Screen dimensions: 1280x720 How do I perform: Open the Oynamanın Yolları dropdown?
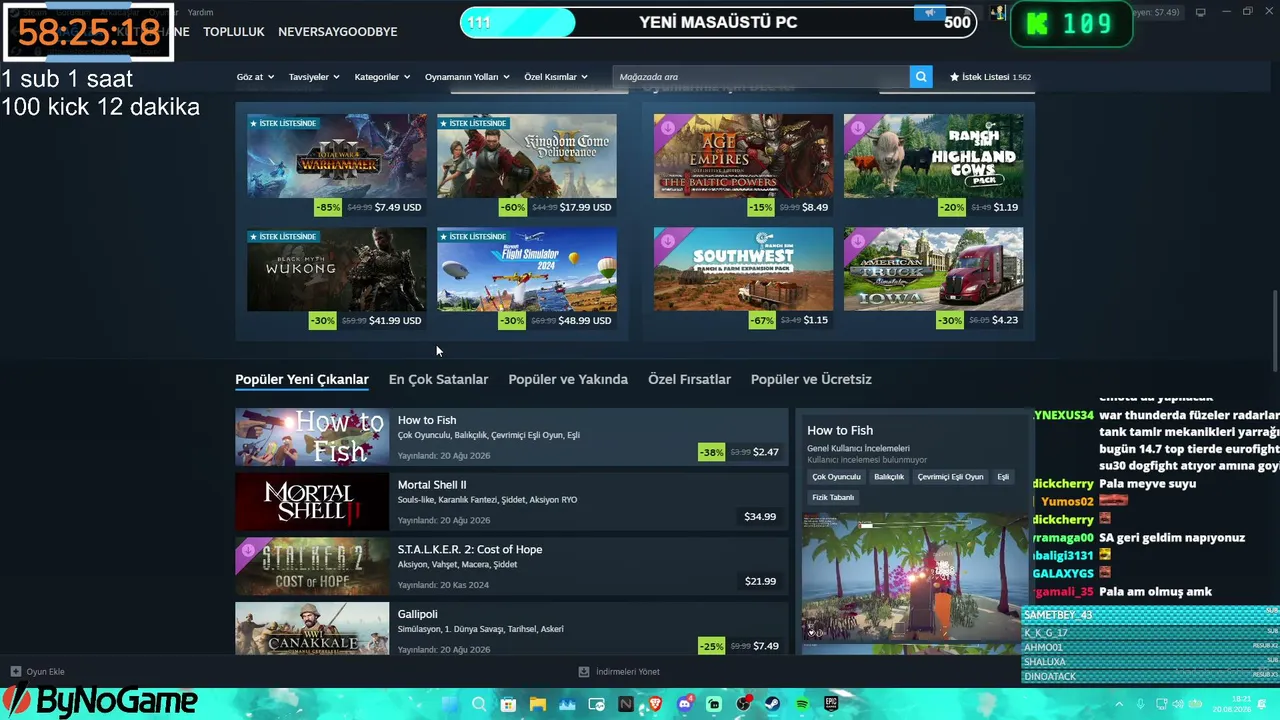pyautogui.click(x=467, y=77)
